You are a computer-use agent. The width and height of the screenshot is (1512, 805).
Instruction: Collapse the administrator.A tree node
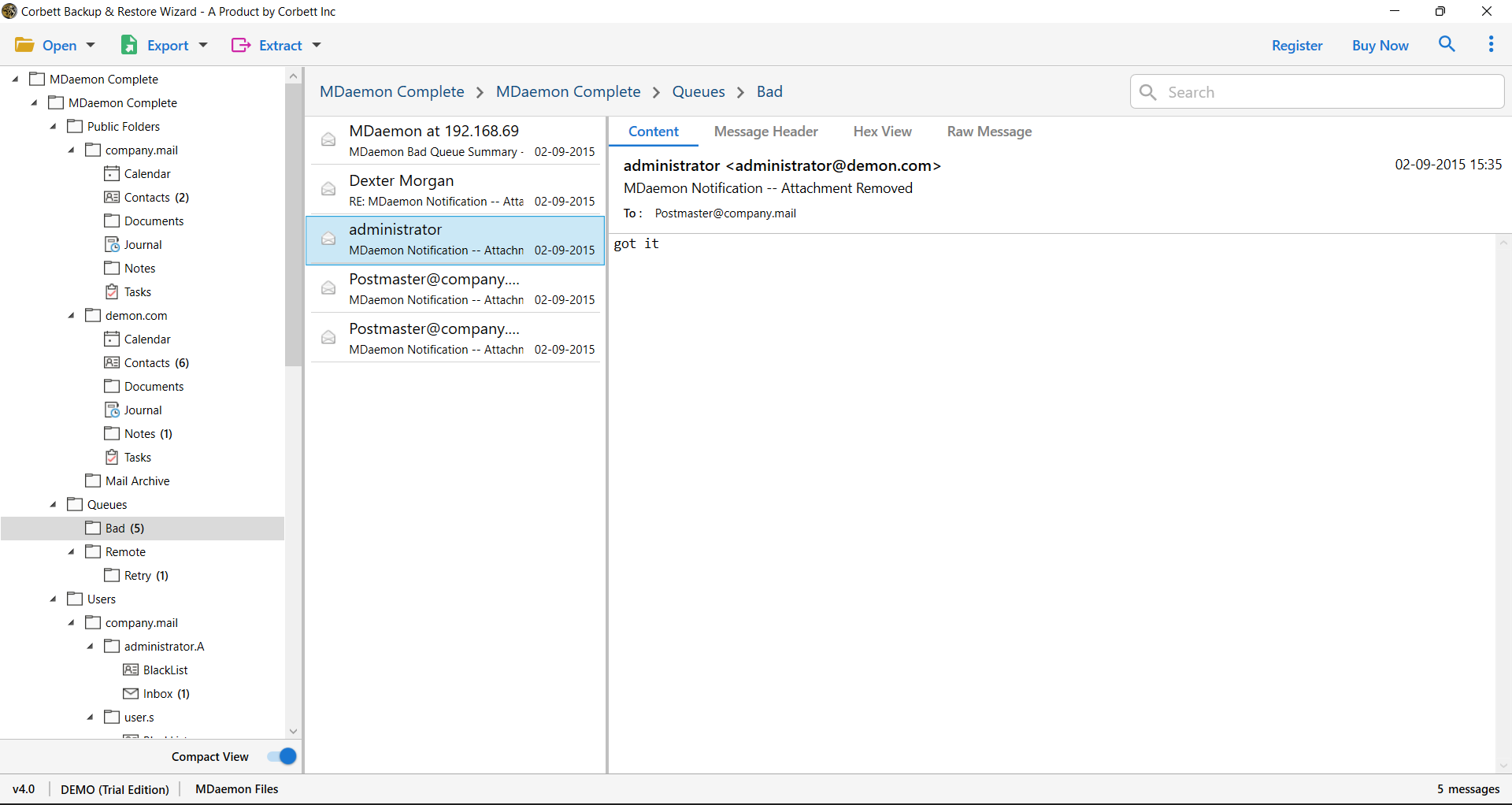click(90, 646)
